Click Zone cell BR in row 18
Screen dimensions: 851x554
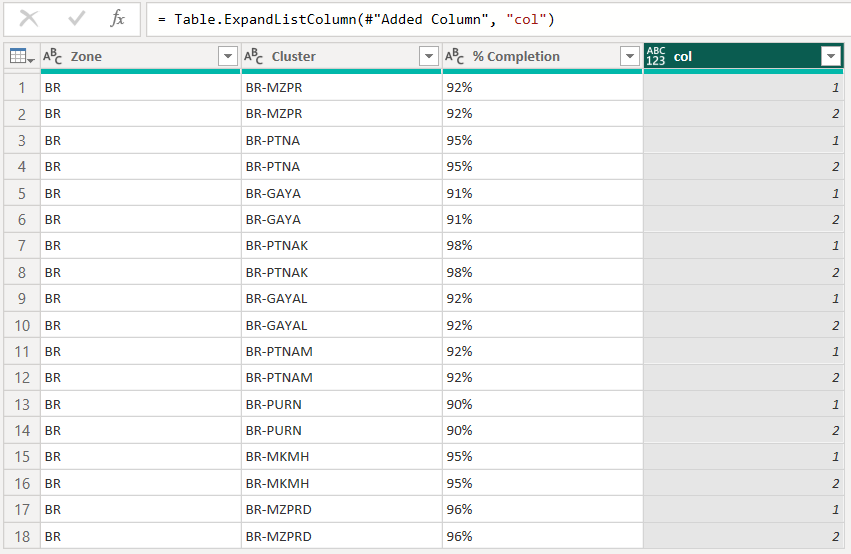click(141, 536)
